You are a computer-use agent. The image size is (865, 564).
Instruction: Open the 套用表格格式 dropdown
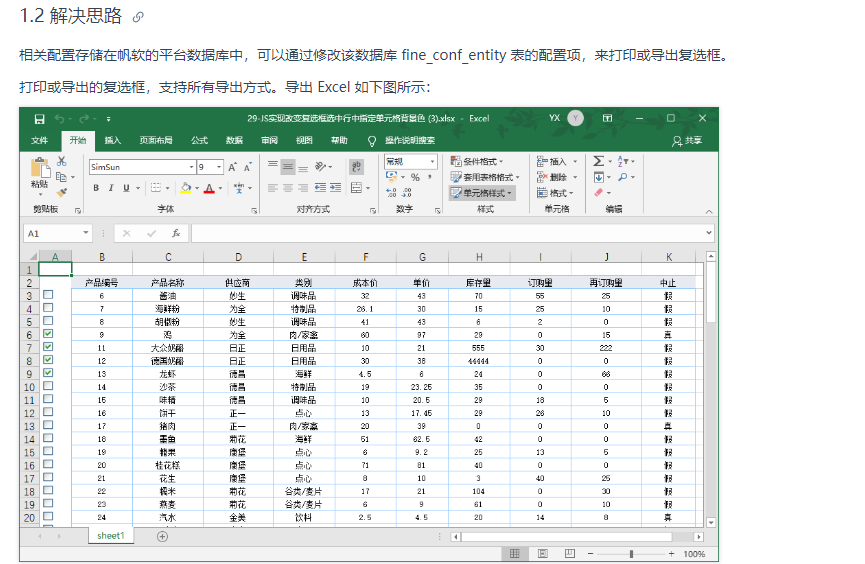(485, 177)
